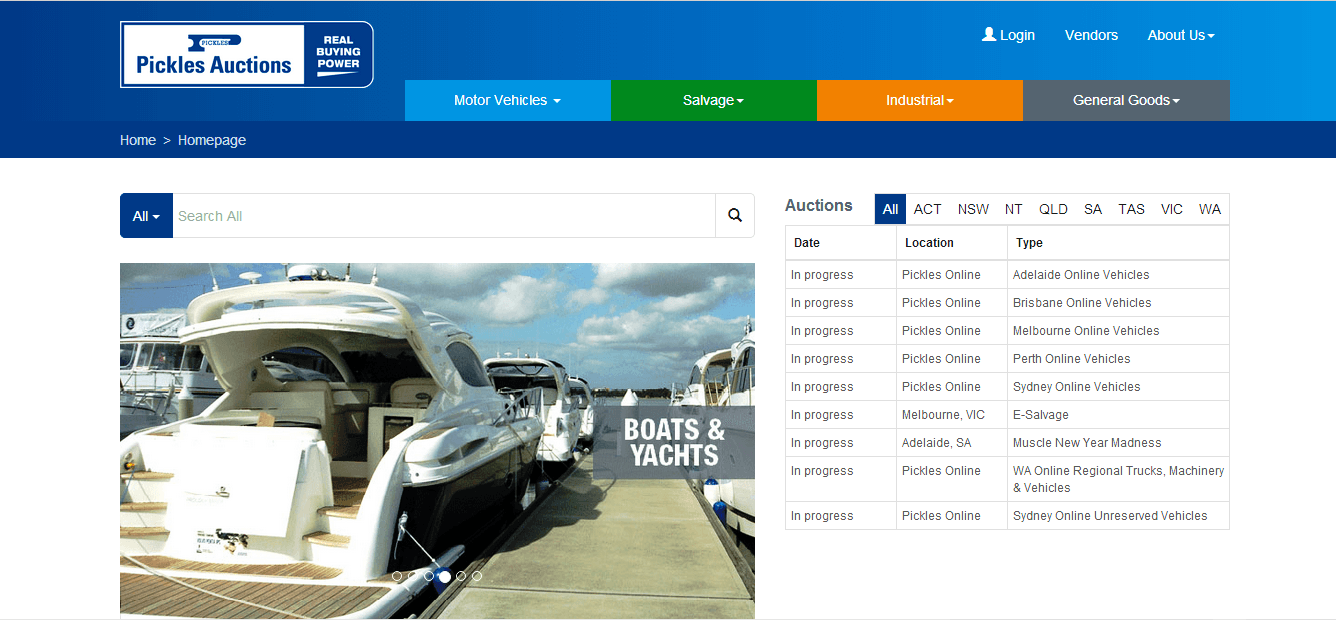Click In progress in Adelaide Online Vehicles row
The image size is (1336, 620).
pyautogui.click(x=822, y=275)
